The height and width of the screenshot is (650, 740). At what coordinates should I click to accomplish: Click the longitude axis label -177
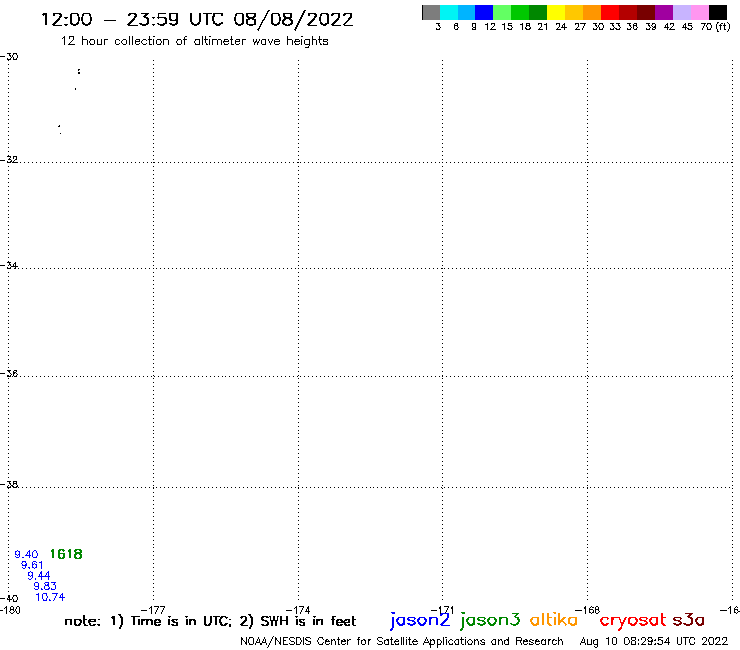click(x=153, y=610)
